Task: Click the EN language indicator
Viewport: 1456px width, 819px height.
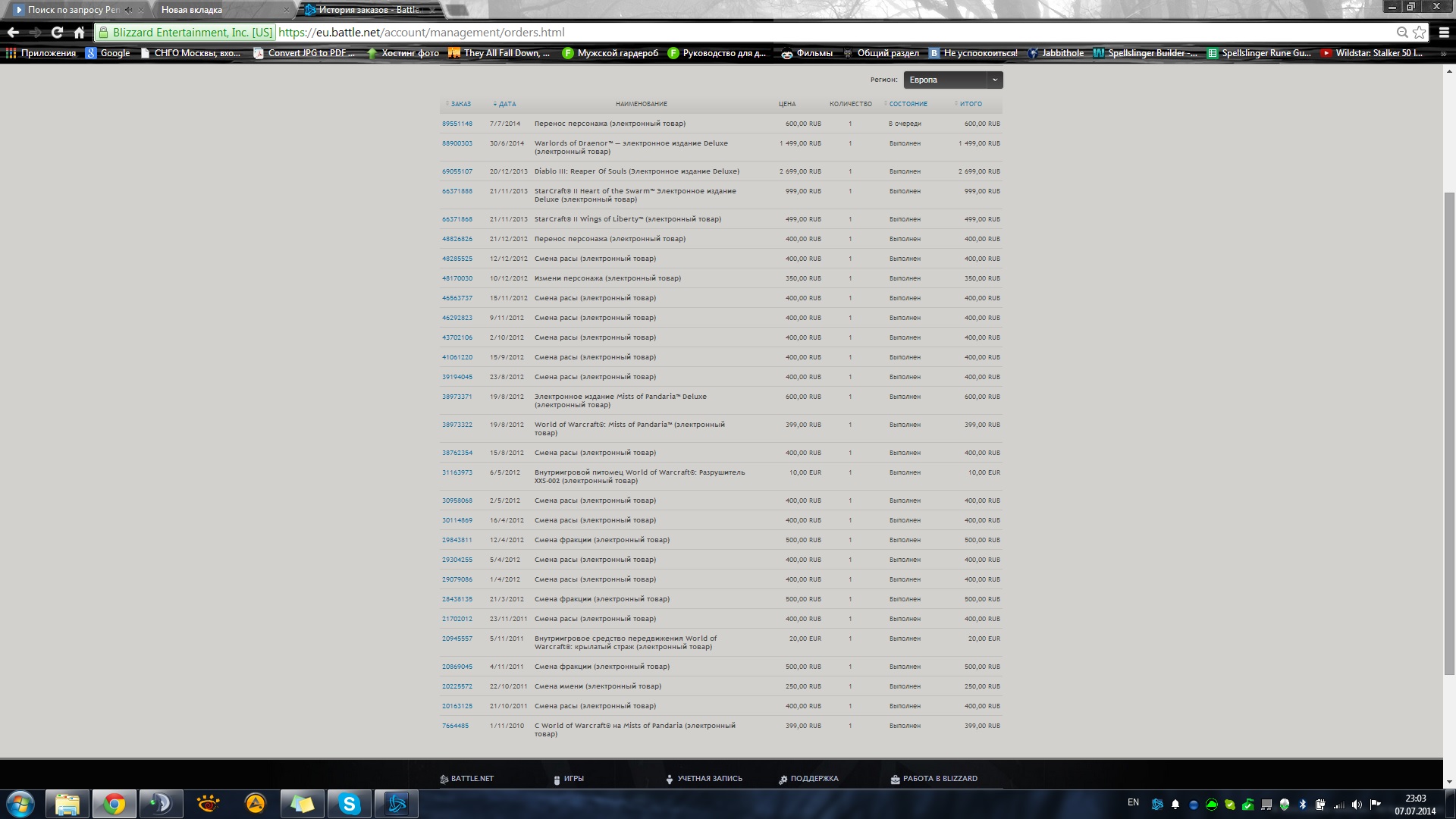Action: tap(1133, 802)
